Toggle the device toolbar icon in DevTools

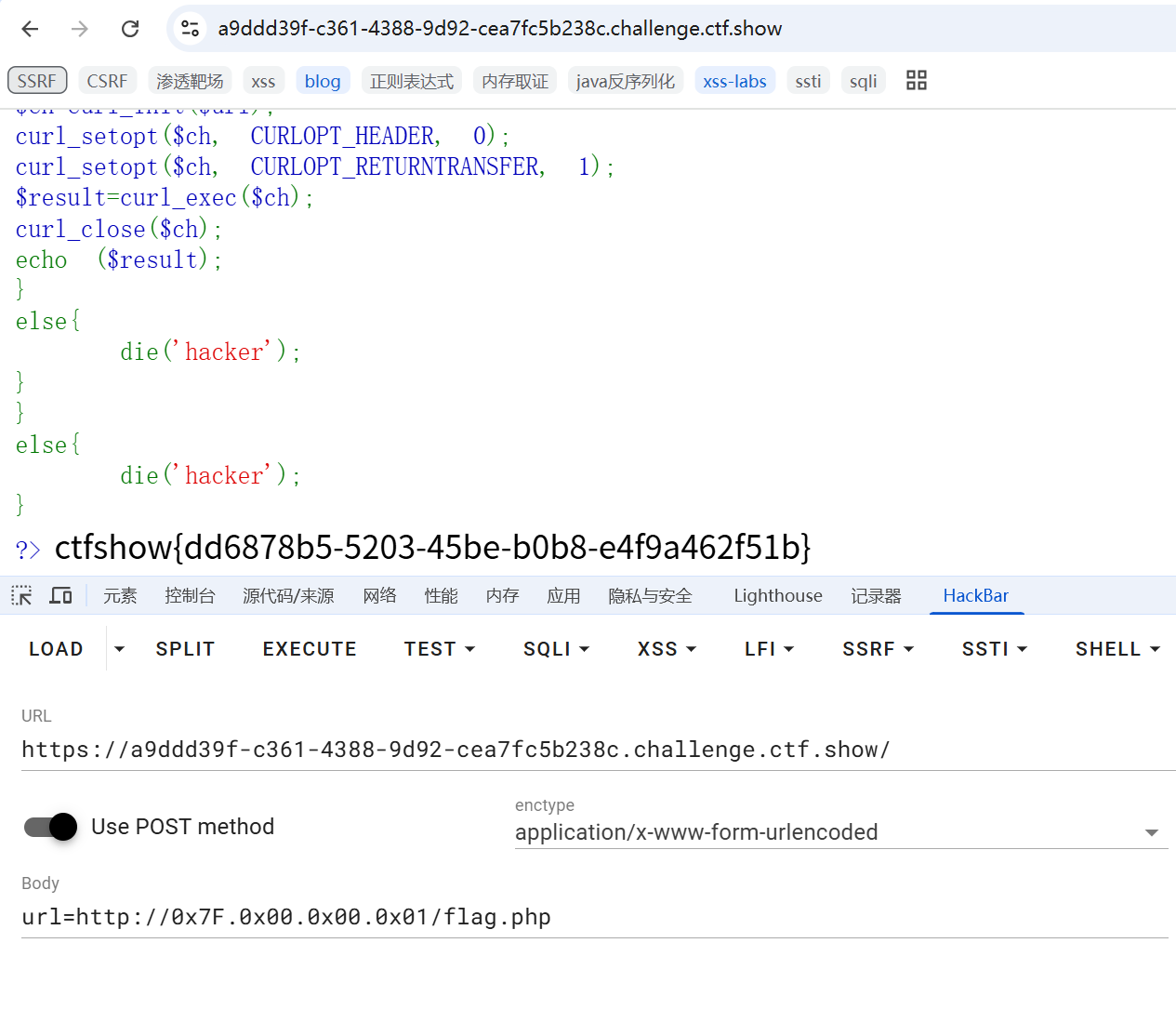point(61,595)
